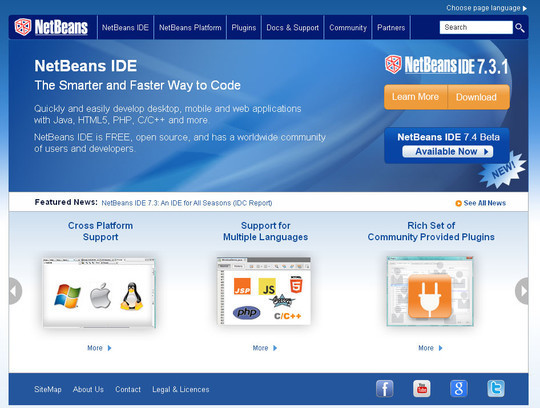Image resolution: width=540 pixels, height=408 pixels.
Task: Click the NEW! starburst badge
Action: pos(502,170)
